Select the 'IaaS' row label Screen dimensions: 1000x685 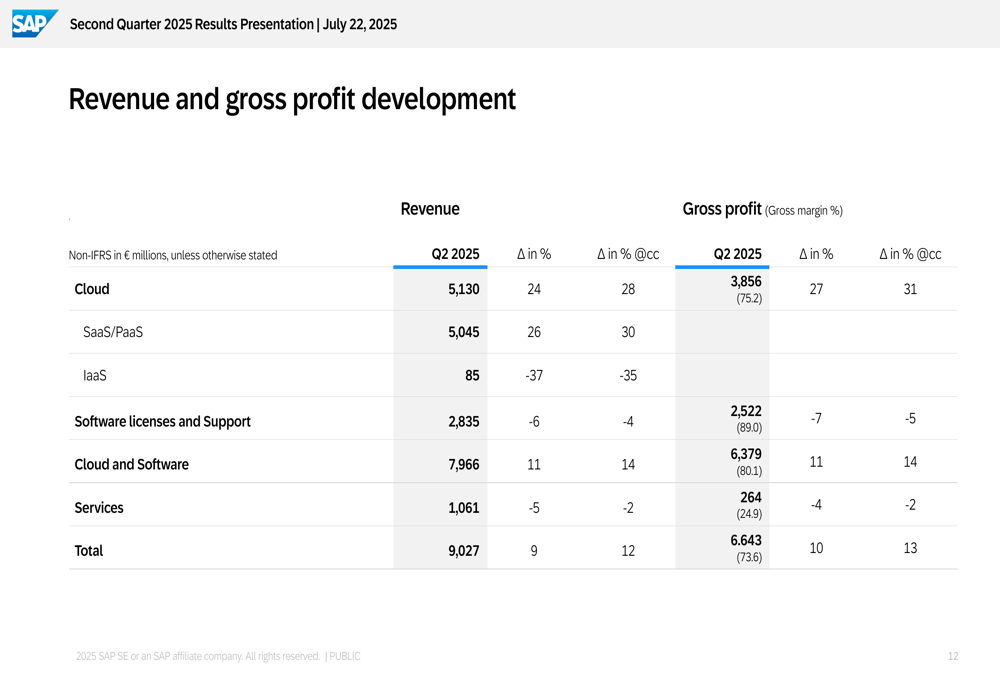pos(95,376)
